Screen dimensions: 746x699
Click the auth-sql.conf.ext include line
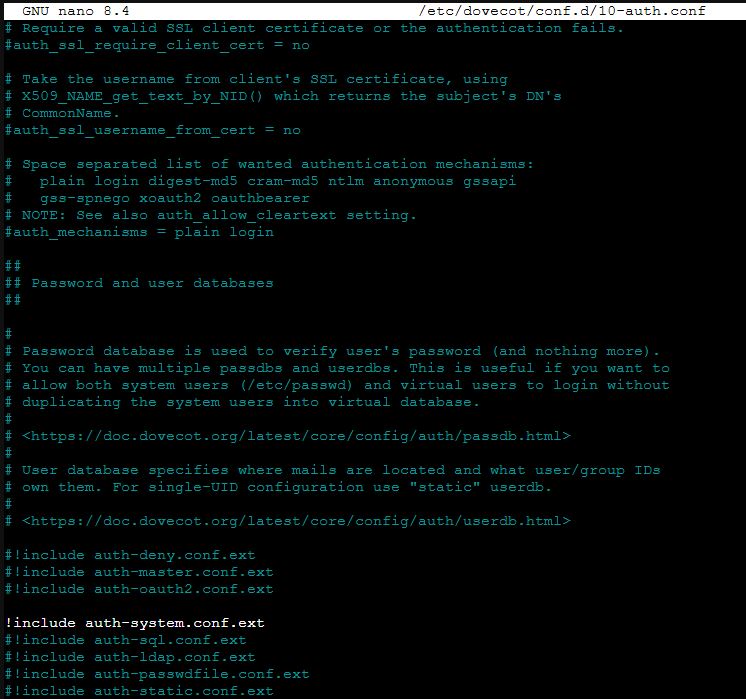tap(125, 640)
